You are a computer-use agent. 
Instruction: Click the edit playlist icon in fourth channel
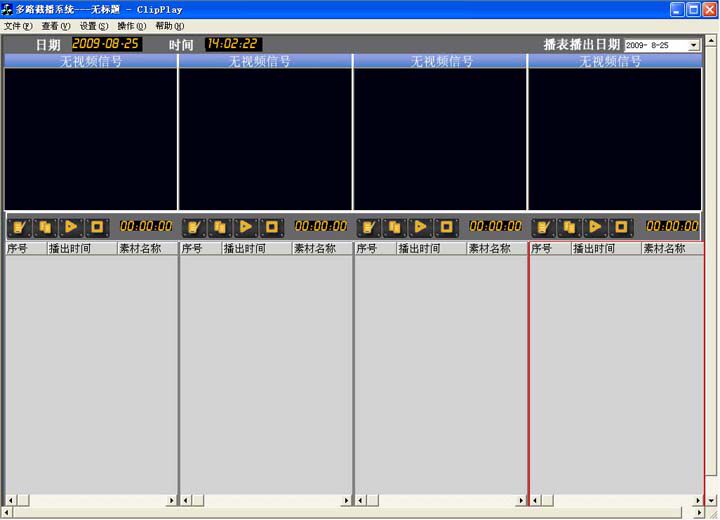click(543, 227)
